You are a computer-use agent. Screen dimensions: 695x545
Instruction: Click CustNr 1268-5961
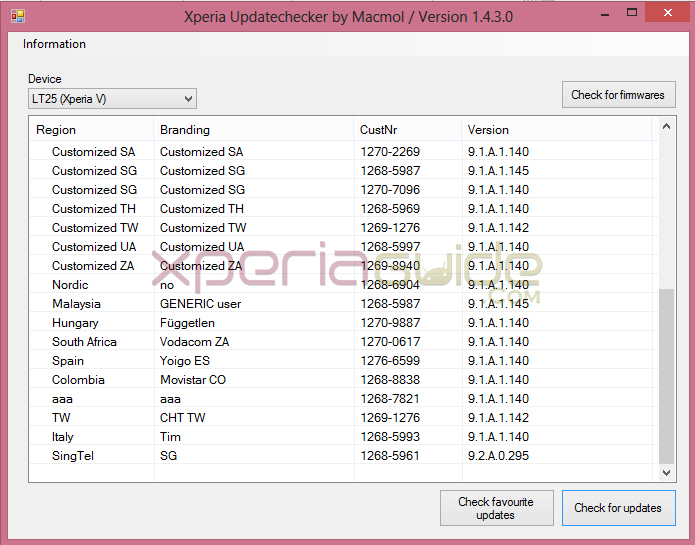coord(390,456)
